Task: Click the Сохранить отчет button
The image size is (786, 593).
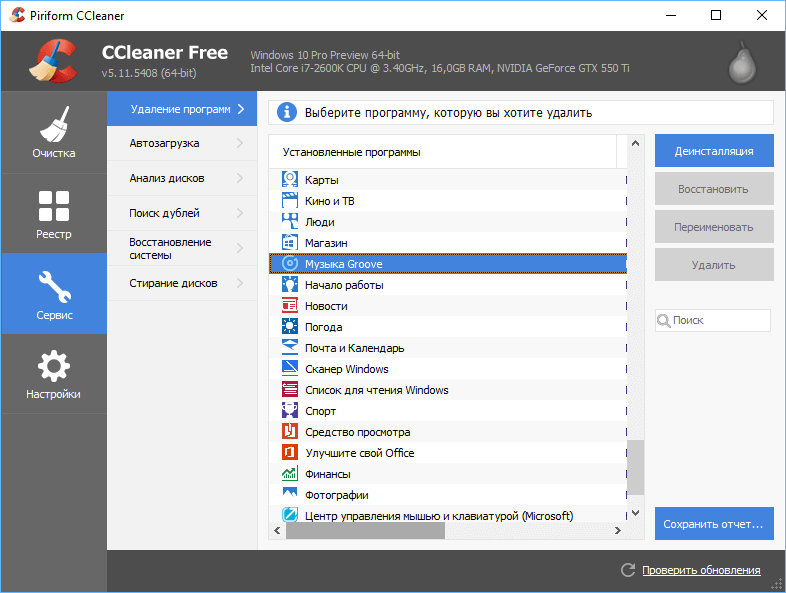Action: (714, 523)
